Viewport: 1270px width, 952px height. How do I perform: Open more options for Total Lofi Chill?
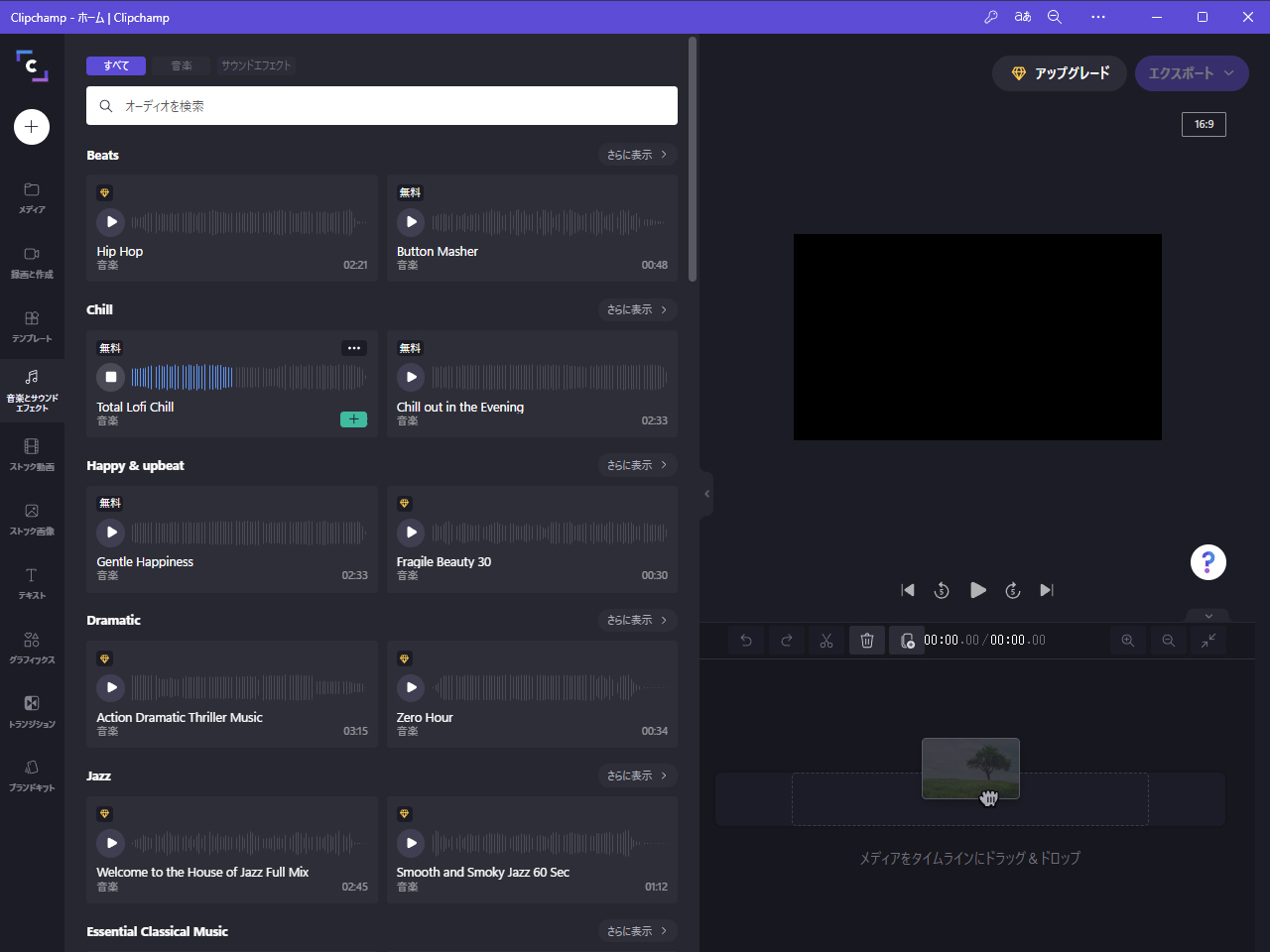coord(354,348)
